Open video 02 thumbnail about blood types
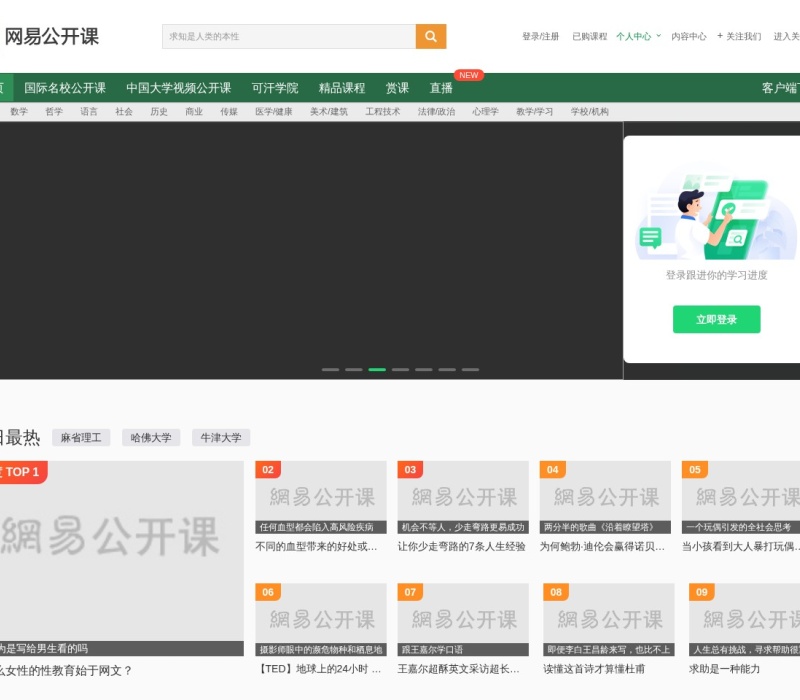Screen dimensions: 800x700 (x=321, y=497)
